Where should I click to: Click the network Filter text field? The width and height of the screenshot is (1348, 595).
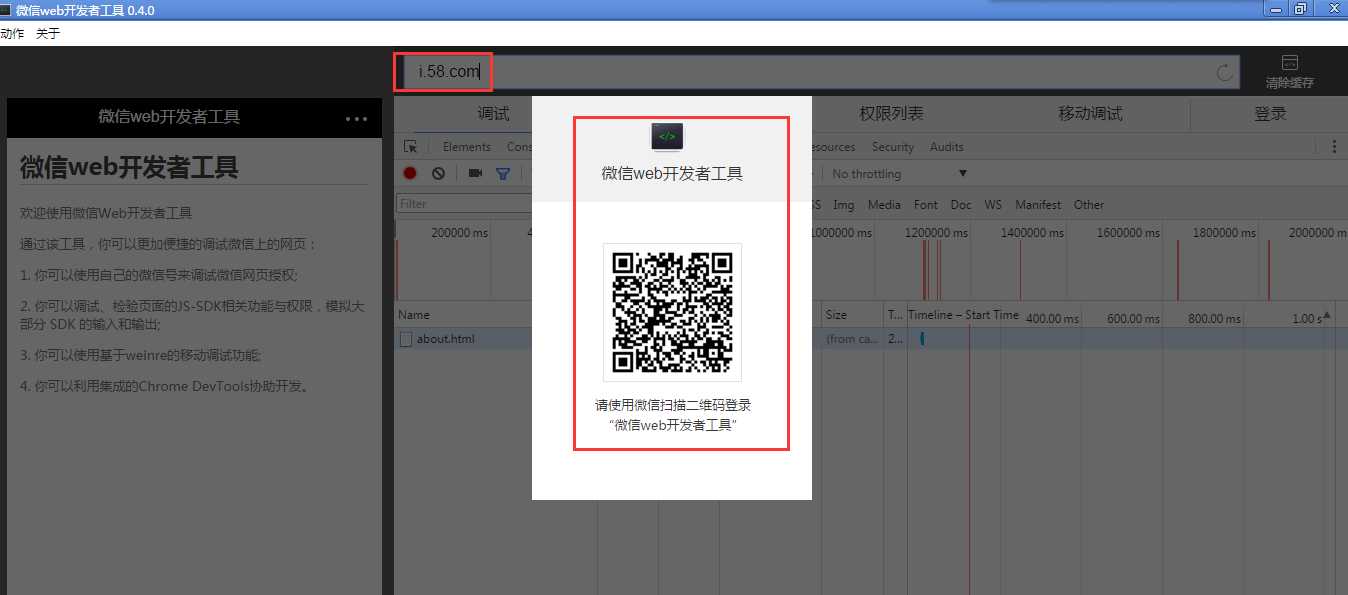coord(464,204)
